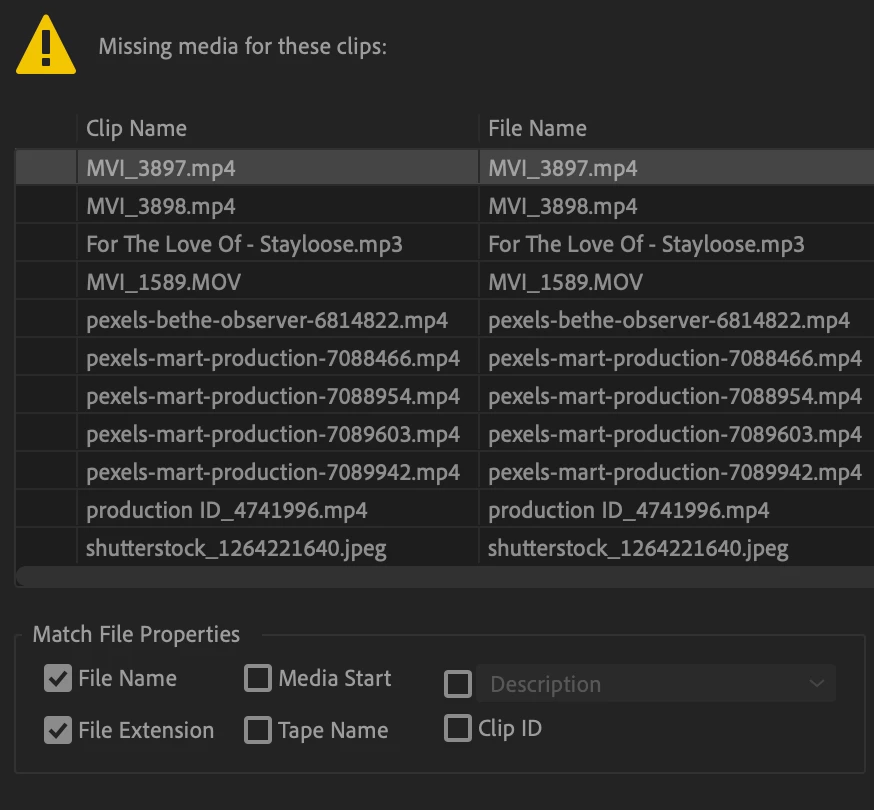
Task: Choose For The Love Of - Stayloose.mp3 clip
Action: click(244, 244)
